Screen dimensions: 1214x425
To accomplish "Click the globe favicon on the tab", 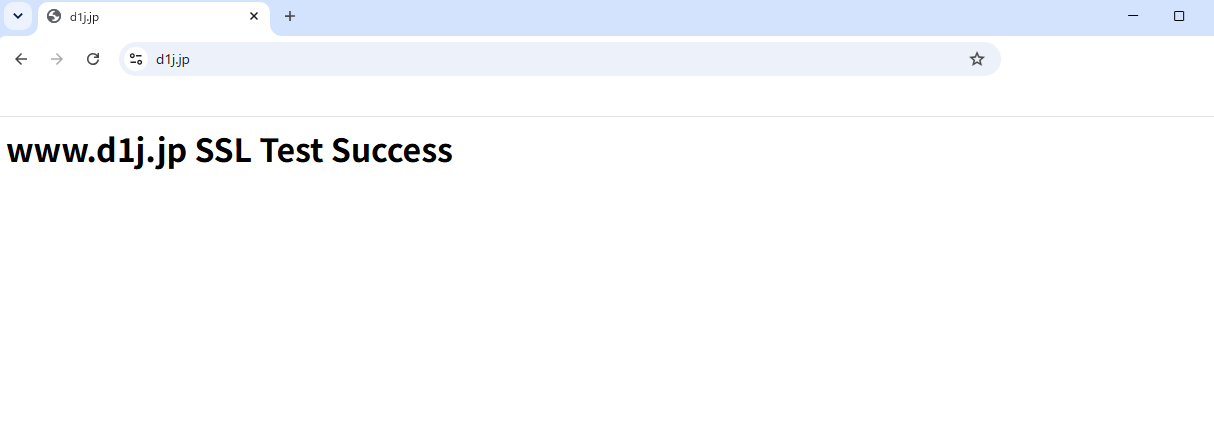I will click(x=54, y=16).
